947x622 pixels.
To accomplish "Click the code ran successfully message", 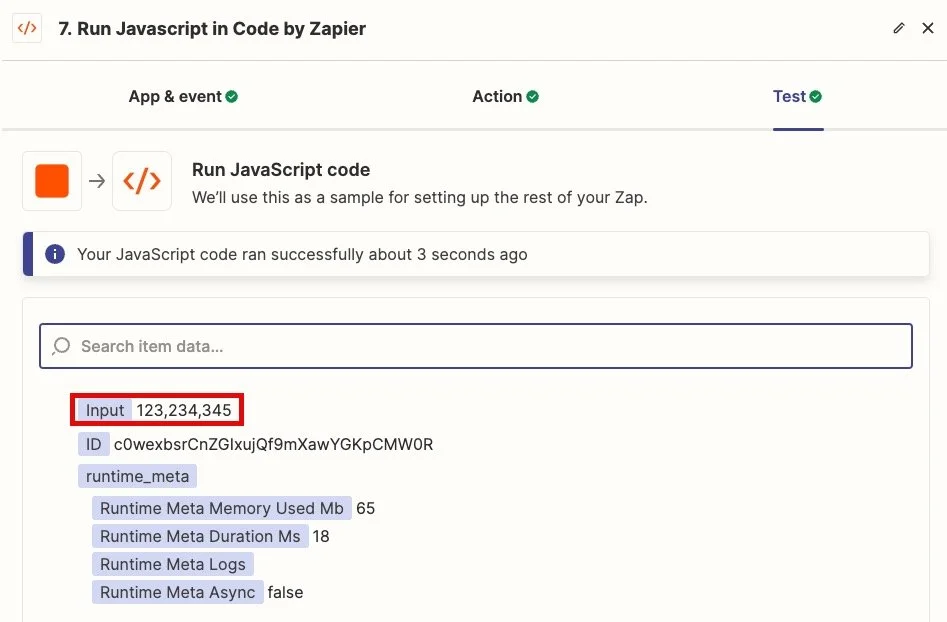I will (x=302, y=254).
